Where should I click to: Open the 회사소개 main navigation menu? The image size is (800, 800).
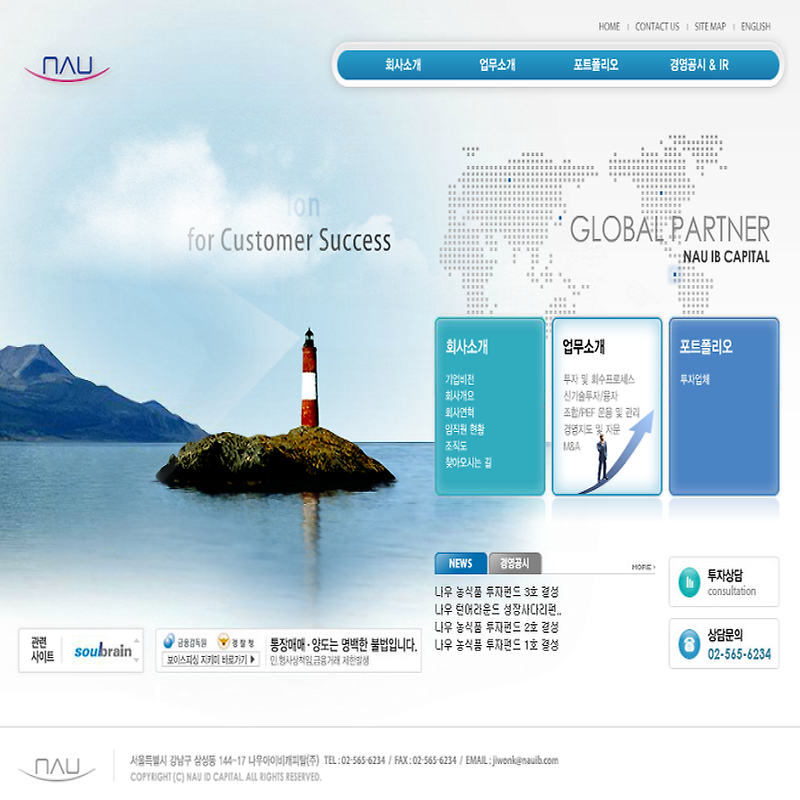coord(403,66)
